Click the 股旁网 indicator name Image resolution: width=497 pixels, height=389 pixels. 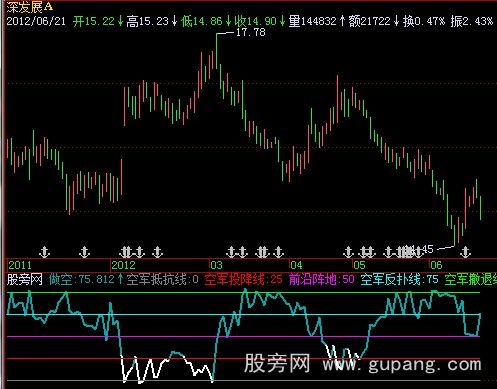pyautogui.click(x=25, y=279)
